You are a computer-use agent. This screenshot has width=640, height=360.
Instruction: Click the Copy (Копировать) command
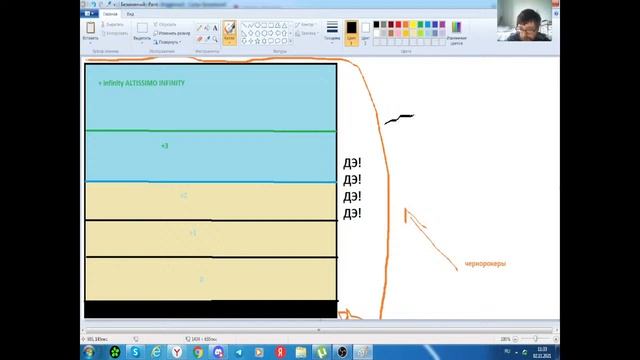click(115, 33)
